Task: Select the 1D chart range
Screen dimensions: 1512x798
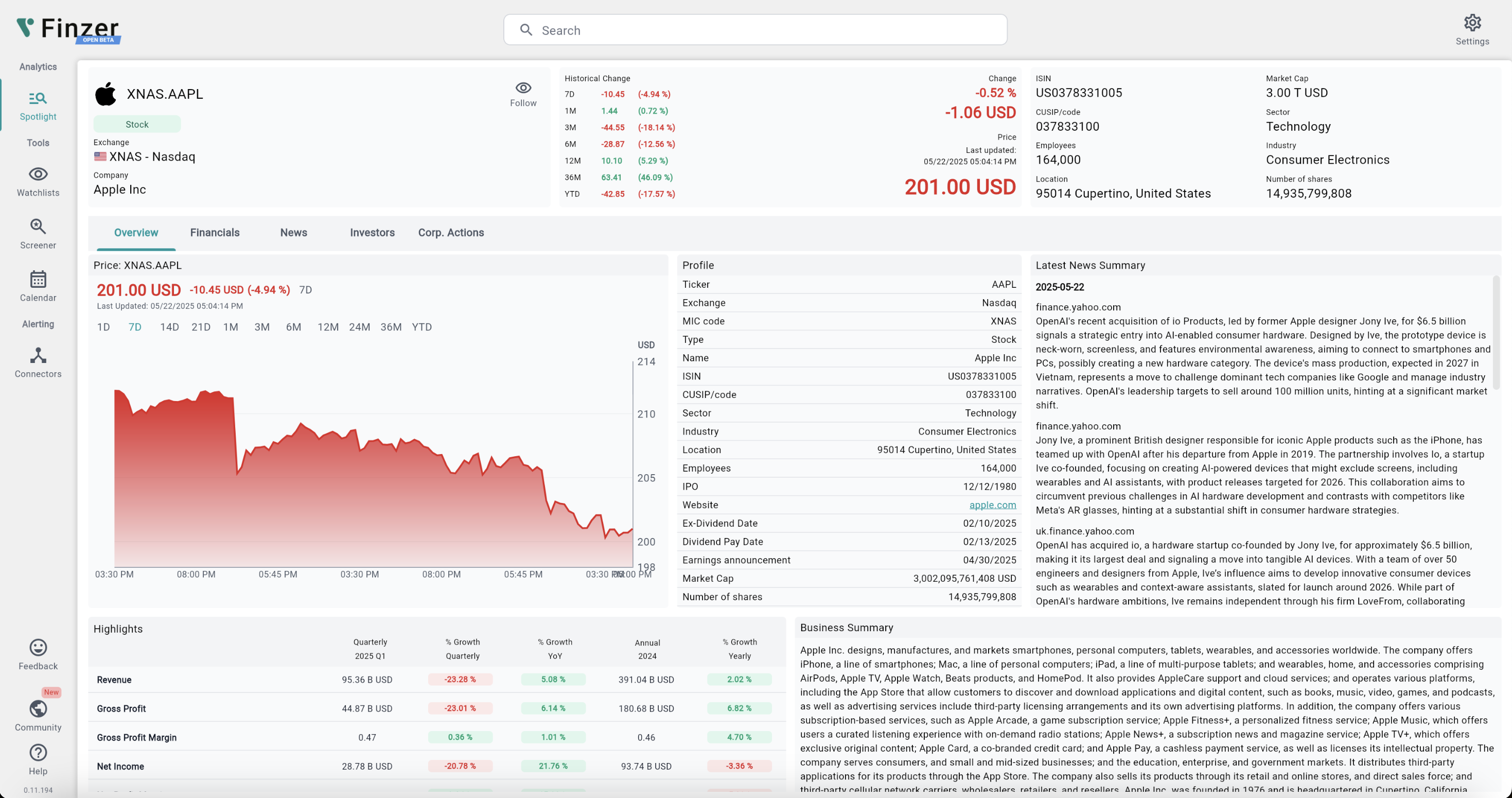Action: tap(103, 327)
